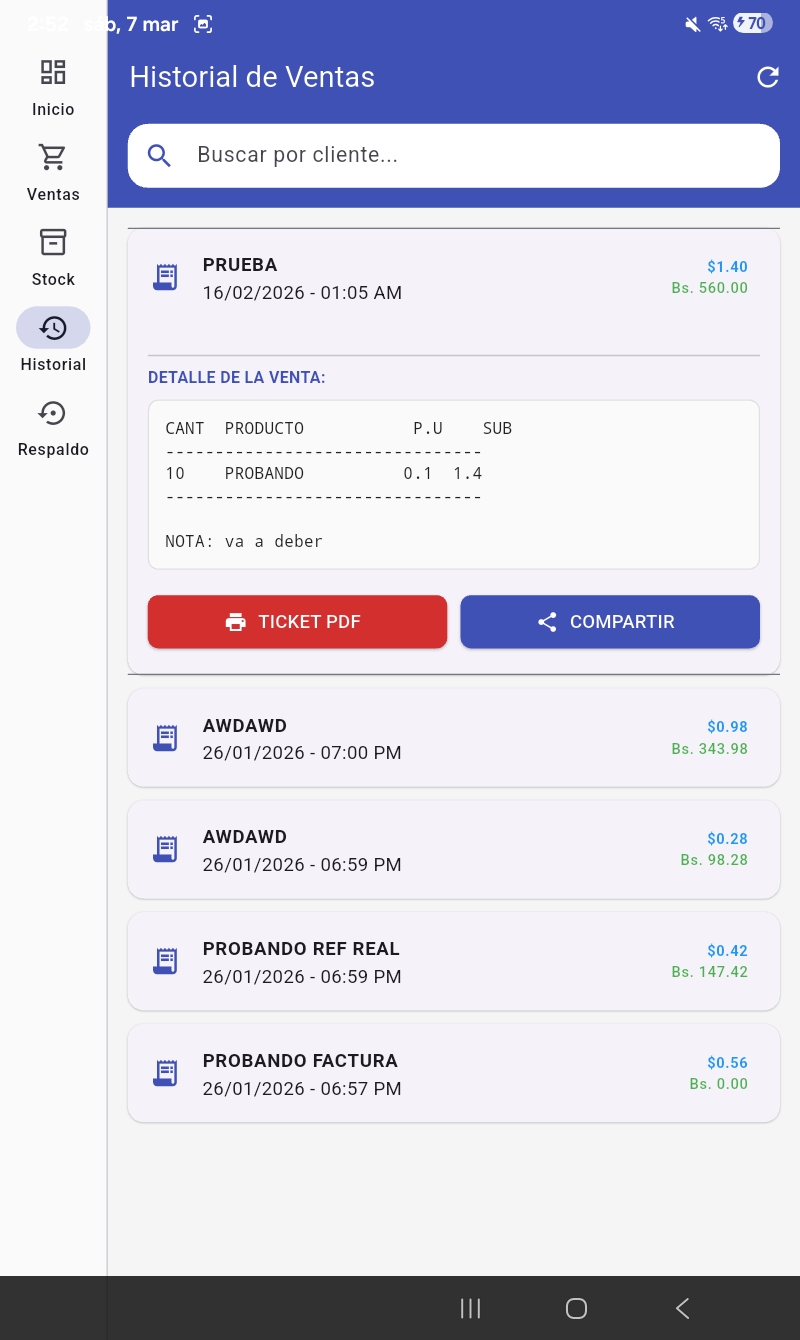
Task: Open the Inicio dashboard icon
Action: (53, 72)
